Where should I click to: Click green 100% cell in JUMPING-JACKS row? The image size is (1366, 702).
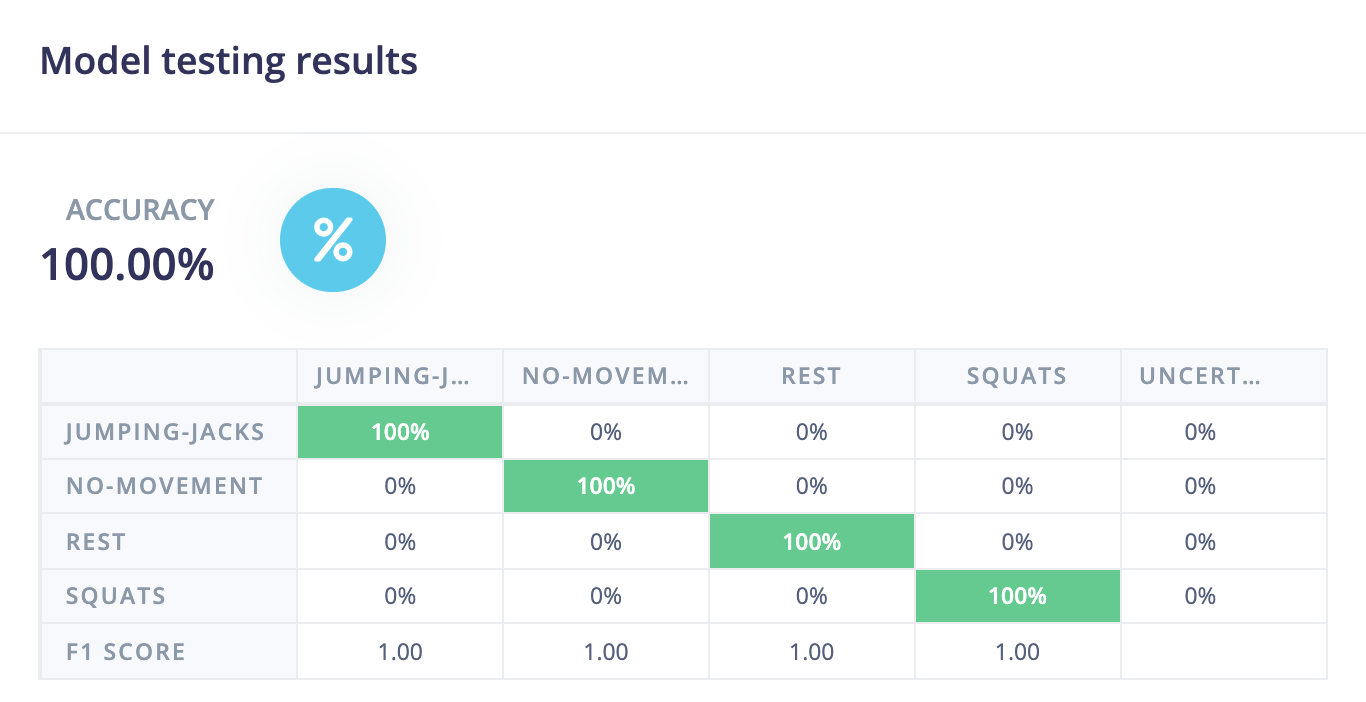[x=400, y=432]
